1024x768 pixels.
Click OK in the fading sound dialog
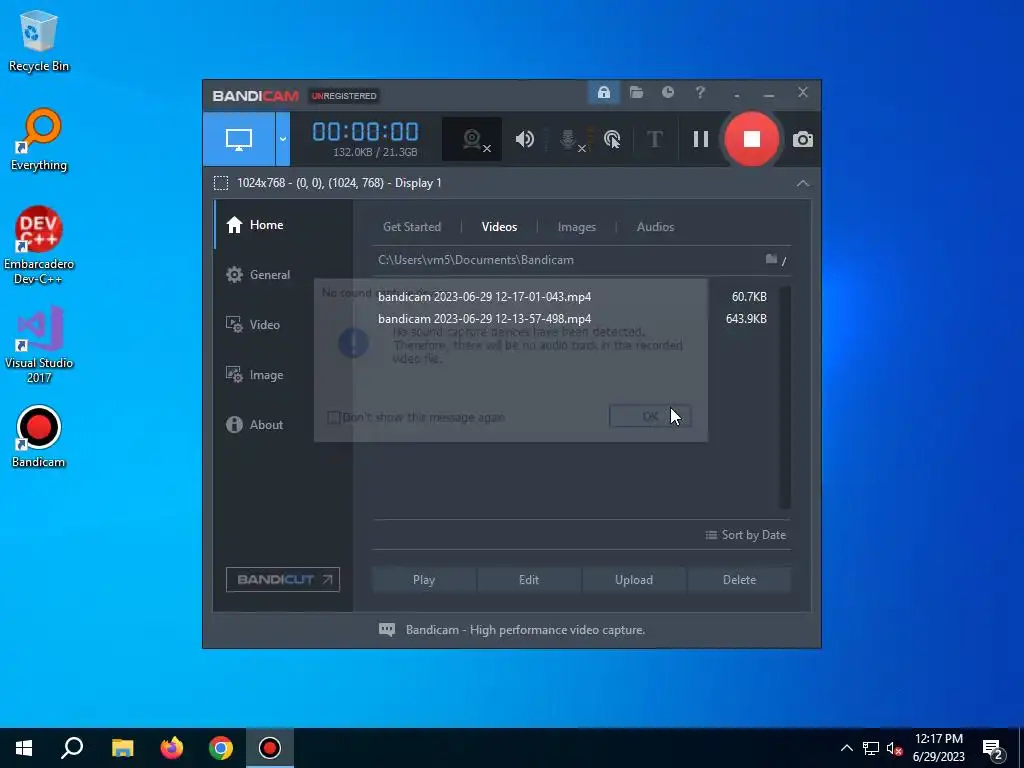point(650,417)
